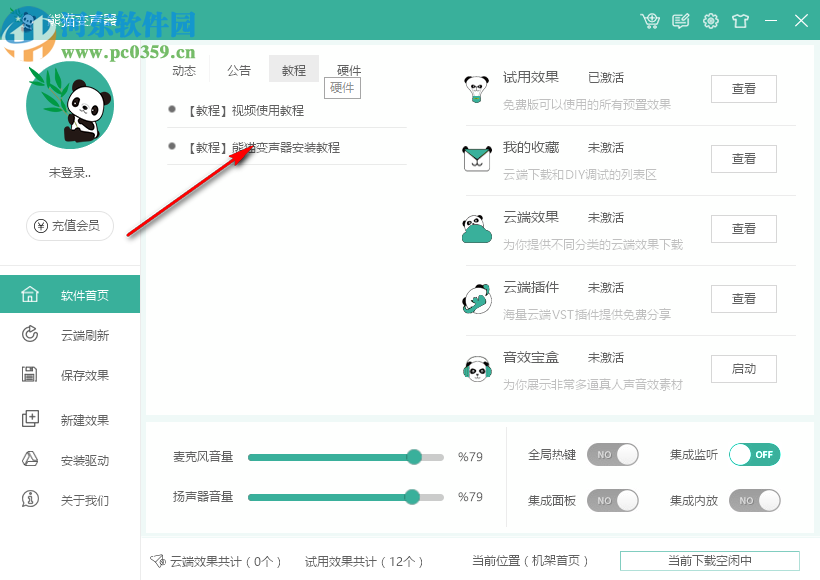Image resolution: width=820 pixels, height=580 pixels.
Task: View 关于我们 information page
Action: [x=69, y=501]
